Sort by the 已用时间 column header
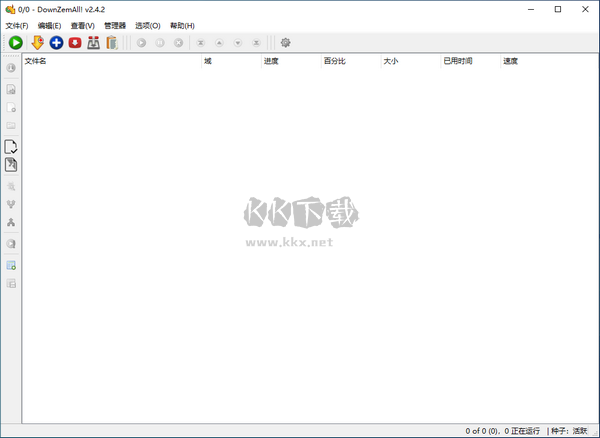The width and height of the screenshot is (600, 438). click(471, 61)
